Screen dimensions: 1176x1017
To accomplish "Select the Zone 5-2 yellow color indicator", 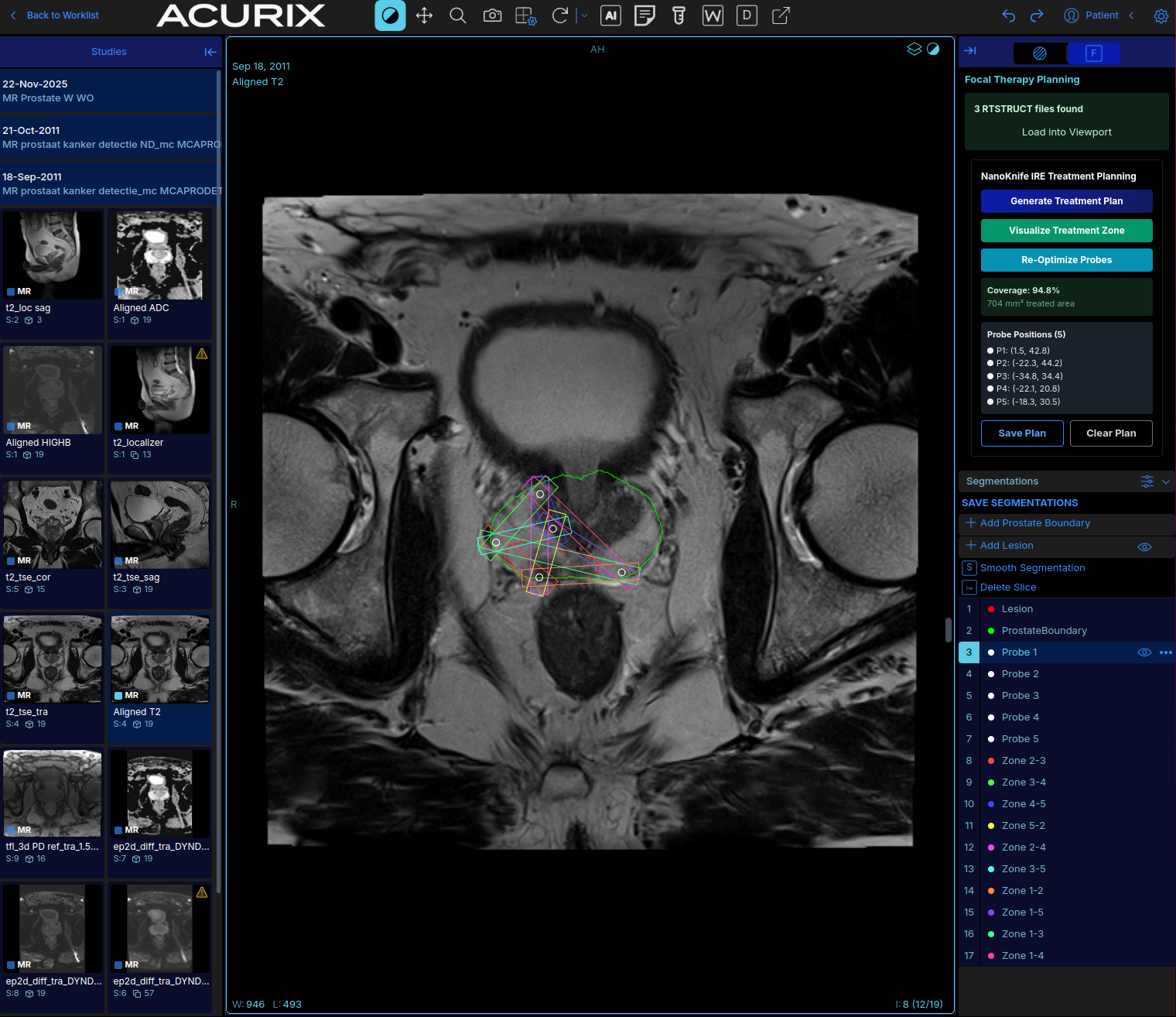I will point(991,826).
